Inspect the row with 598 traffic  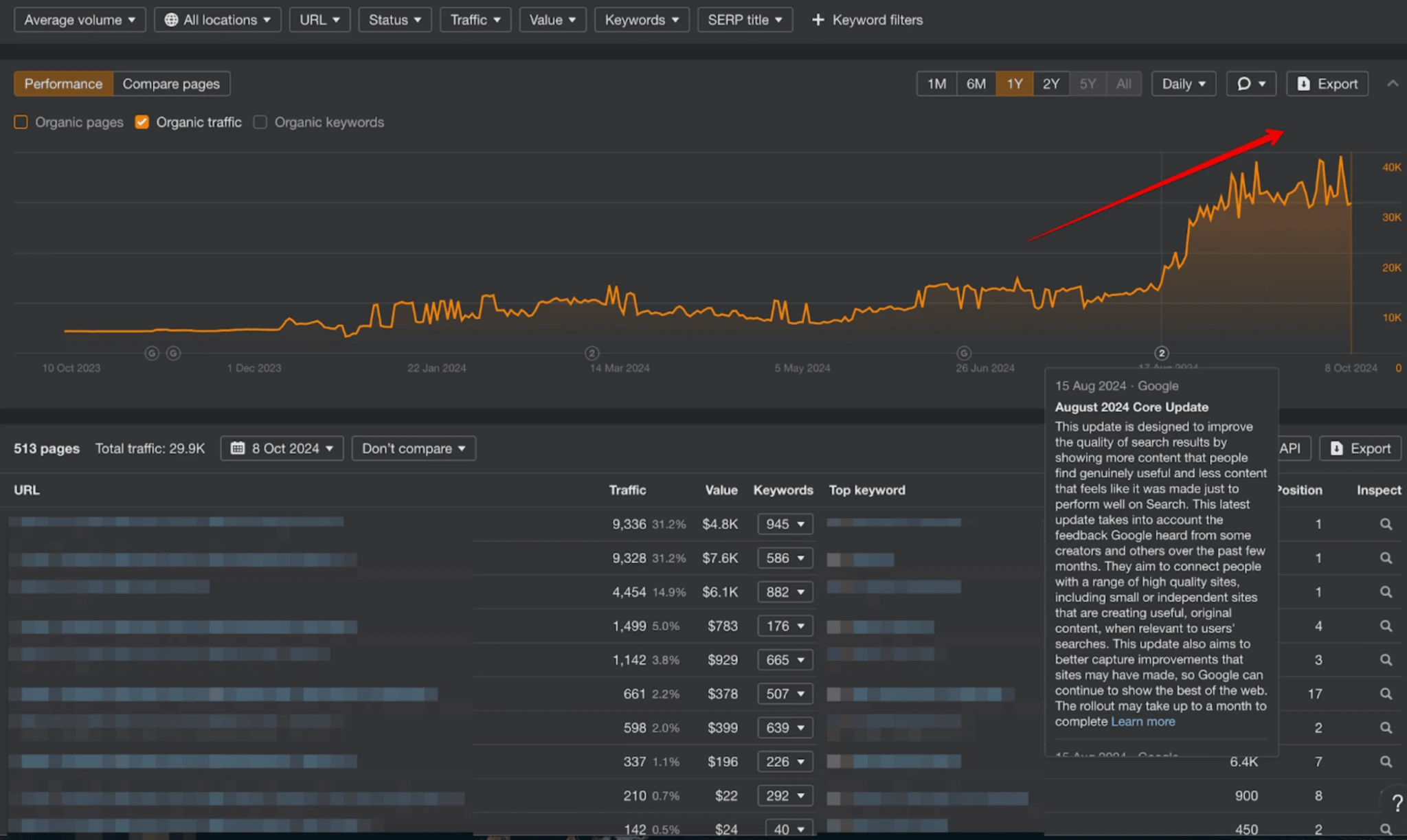1386,727
